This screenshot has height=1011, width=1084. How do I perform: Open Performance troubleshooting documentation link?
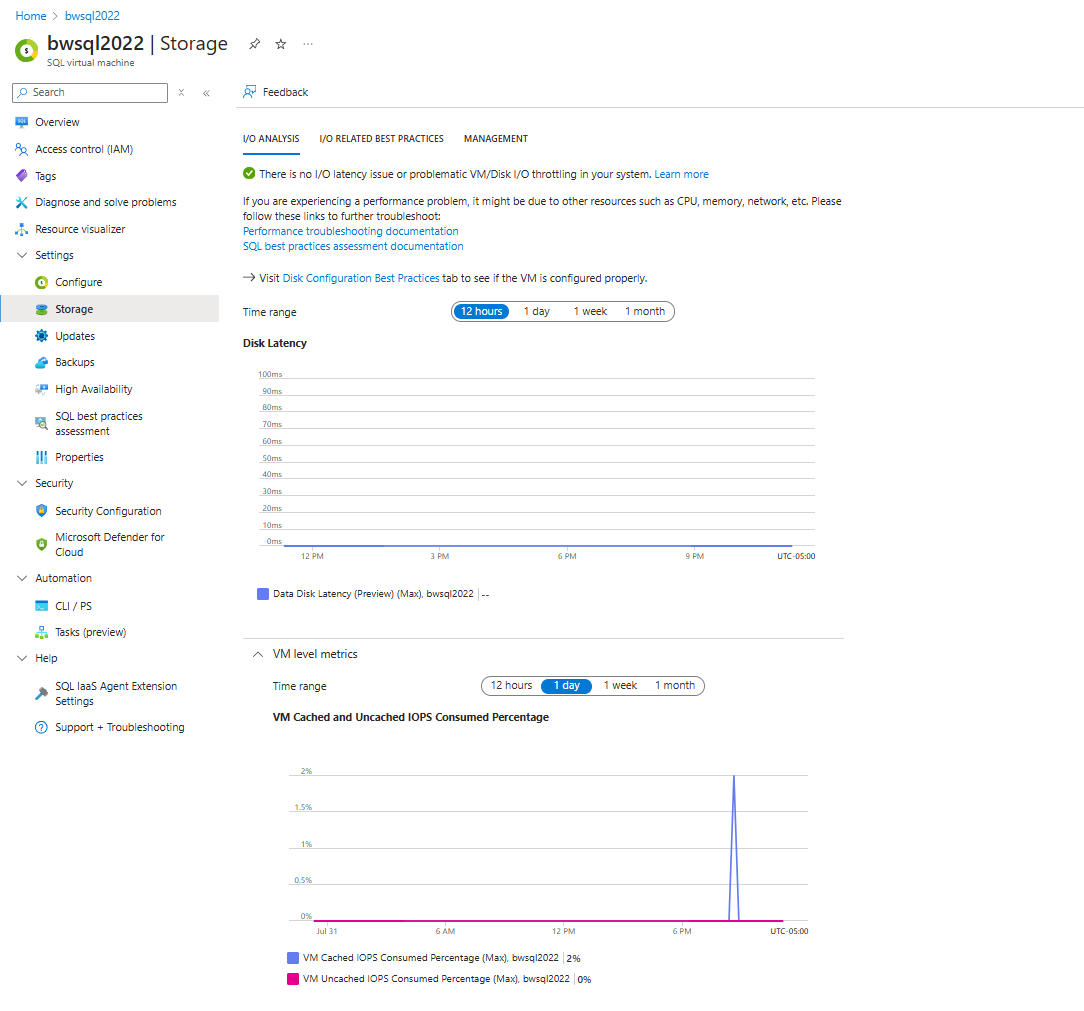pos(351,231)
